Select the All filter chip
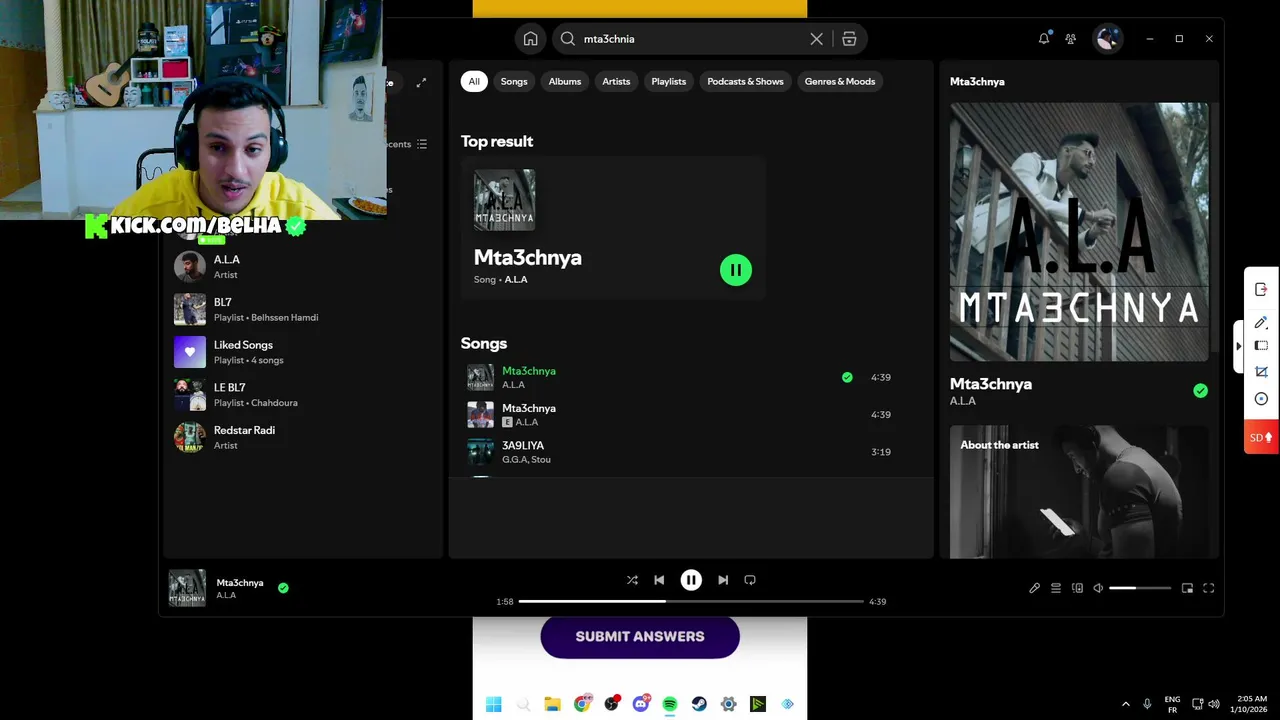The image size is (1280, 720). tap(474, 81)
